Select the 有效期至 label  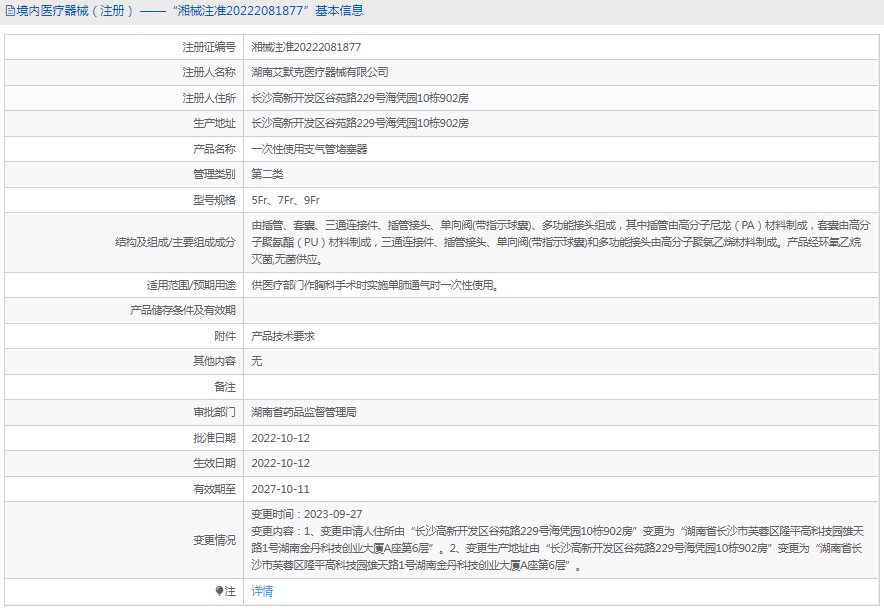coord(214,489)
